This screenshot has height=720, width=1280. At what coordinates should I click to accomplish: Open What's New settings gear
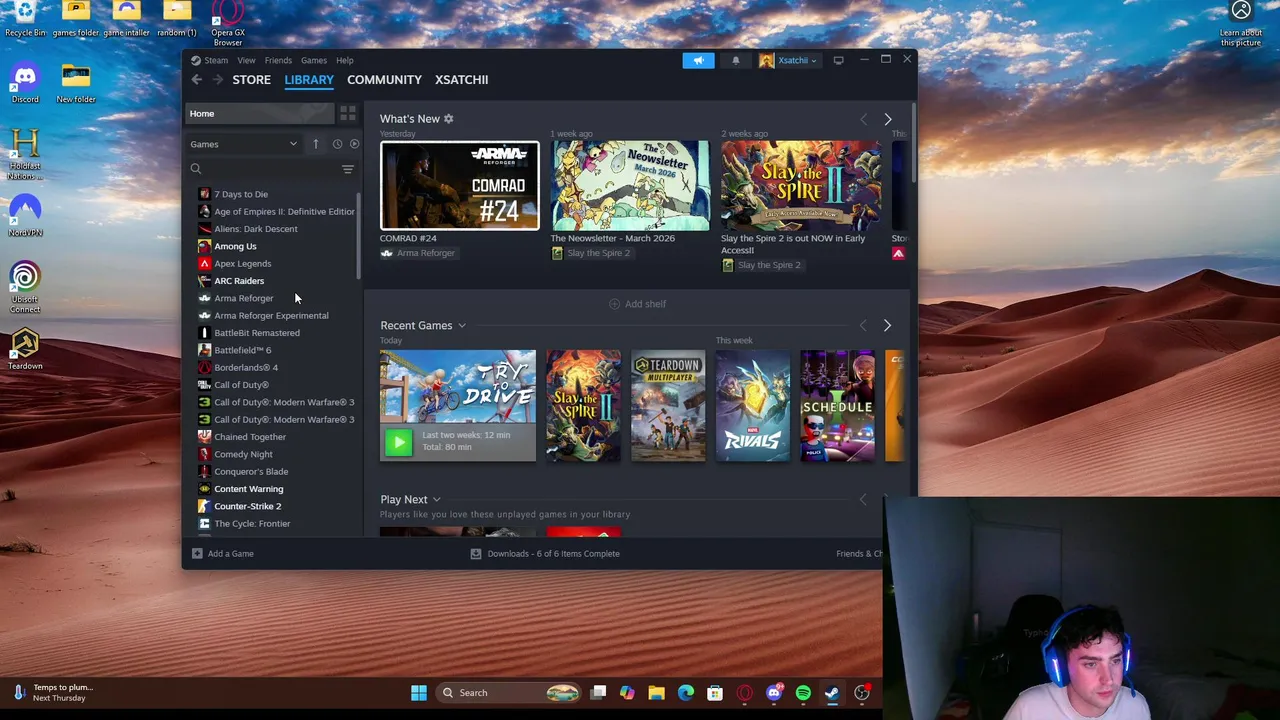click(x=448, y=119)
